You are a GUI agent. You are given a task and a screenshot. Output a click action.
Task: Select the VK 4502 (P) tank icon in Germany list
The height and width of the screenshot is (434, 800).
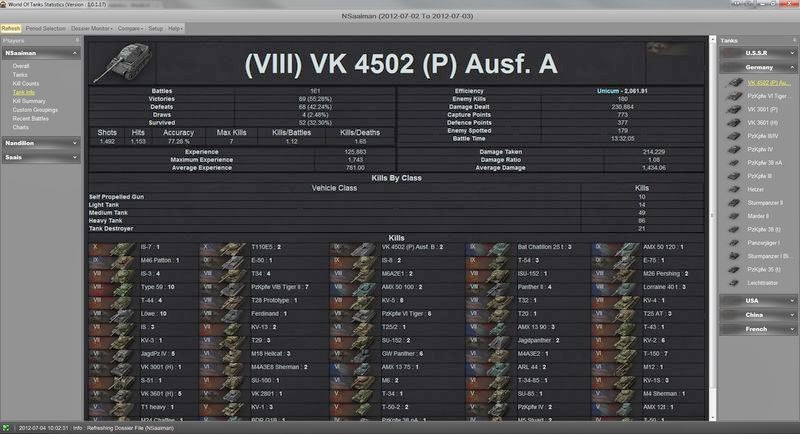pyautogui.click(x=734, y=82)
